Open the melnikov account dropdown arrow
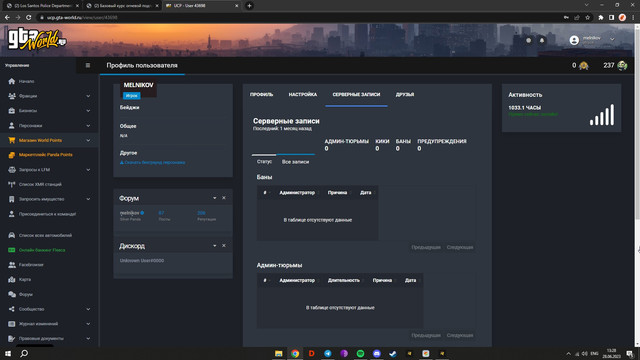The image size is (640, 360). tap(612, 40)
